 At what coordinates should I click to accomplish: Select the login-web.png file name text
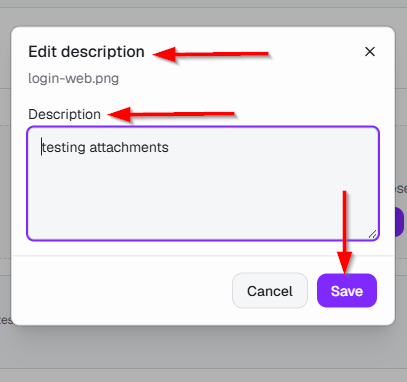point(73,79)
